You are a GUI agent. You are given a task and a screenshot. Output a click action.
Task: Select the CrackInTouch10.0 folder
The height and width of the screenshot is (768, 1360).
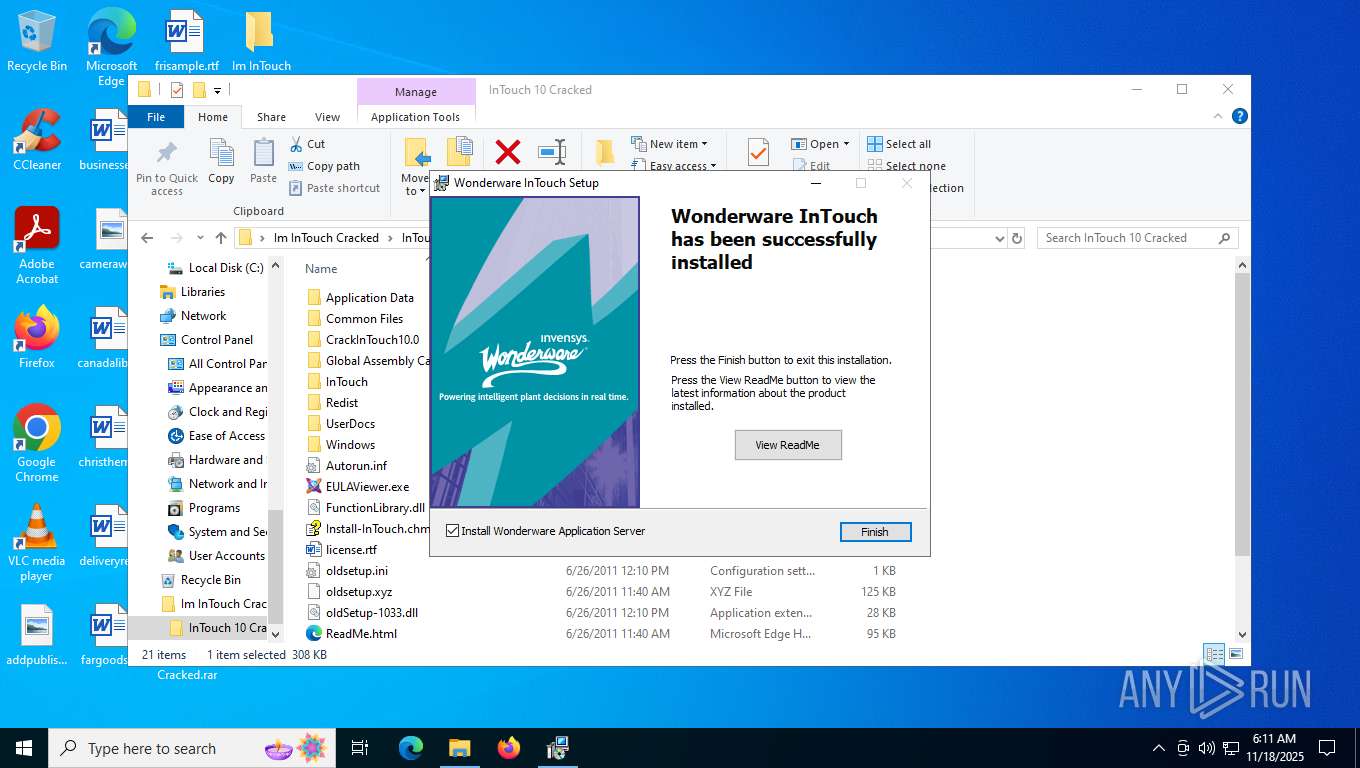tap(363, 340)
